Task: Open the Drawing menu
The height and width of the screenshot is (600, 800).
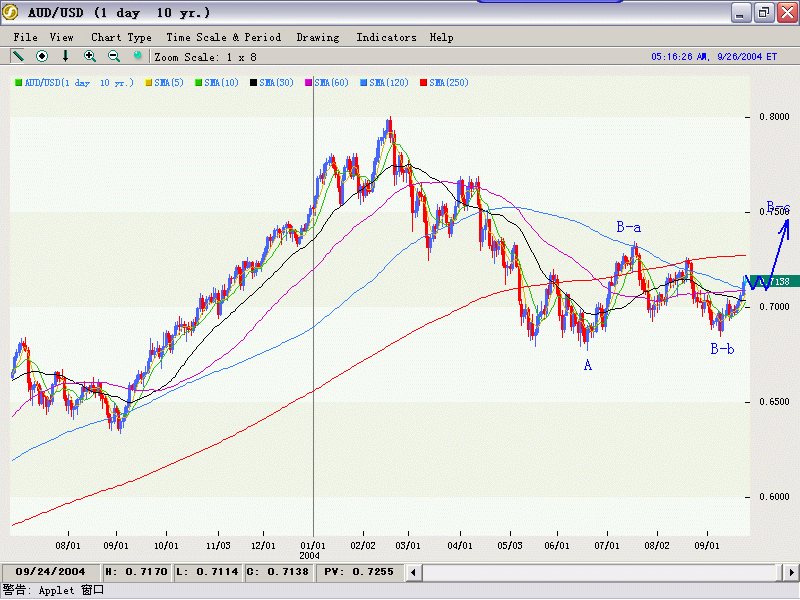Action: tap(318, 37)
